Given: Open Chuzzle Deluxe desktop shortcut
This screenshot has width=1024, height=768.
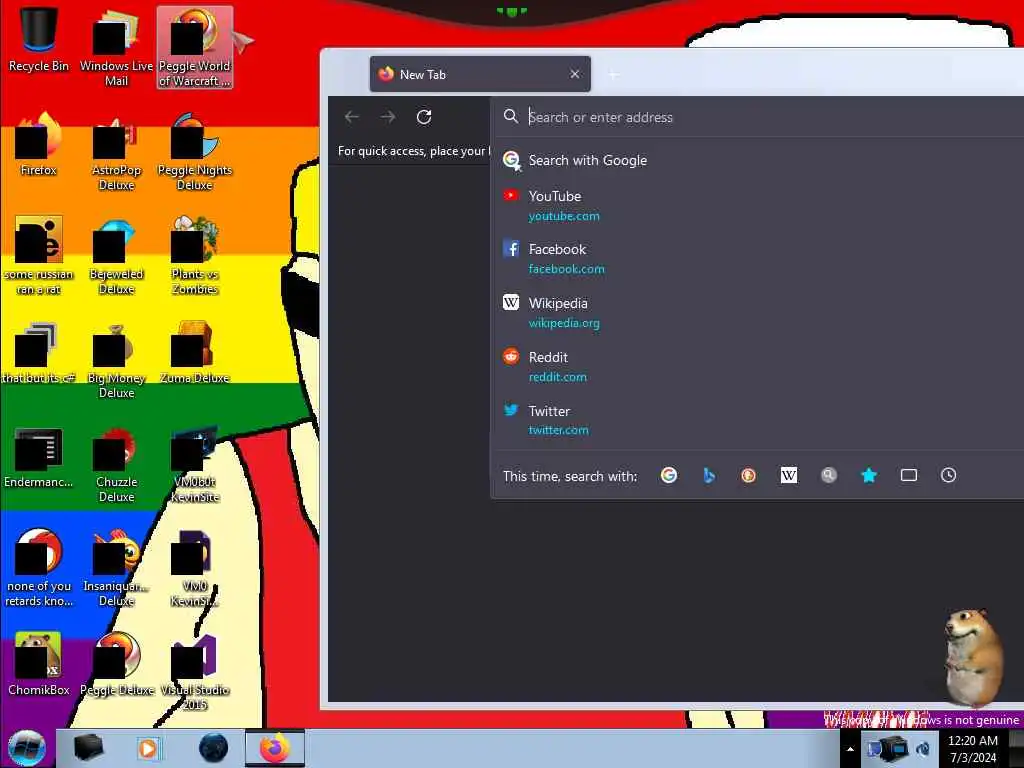Looking at the screenshot, I should point(116,465).
